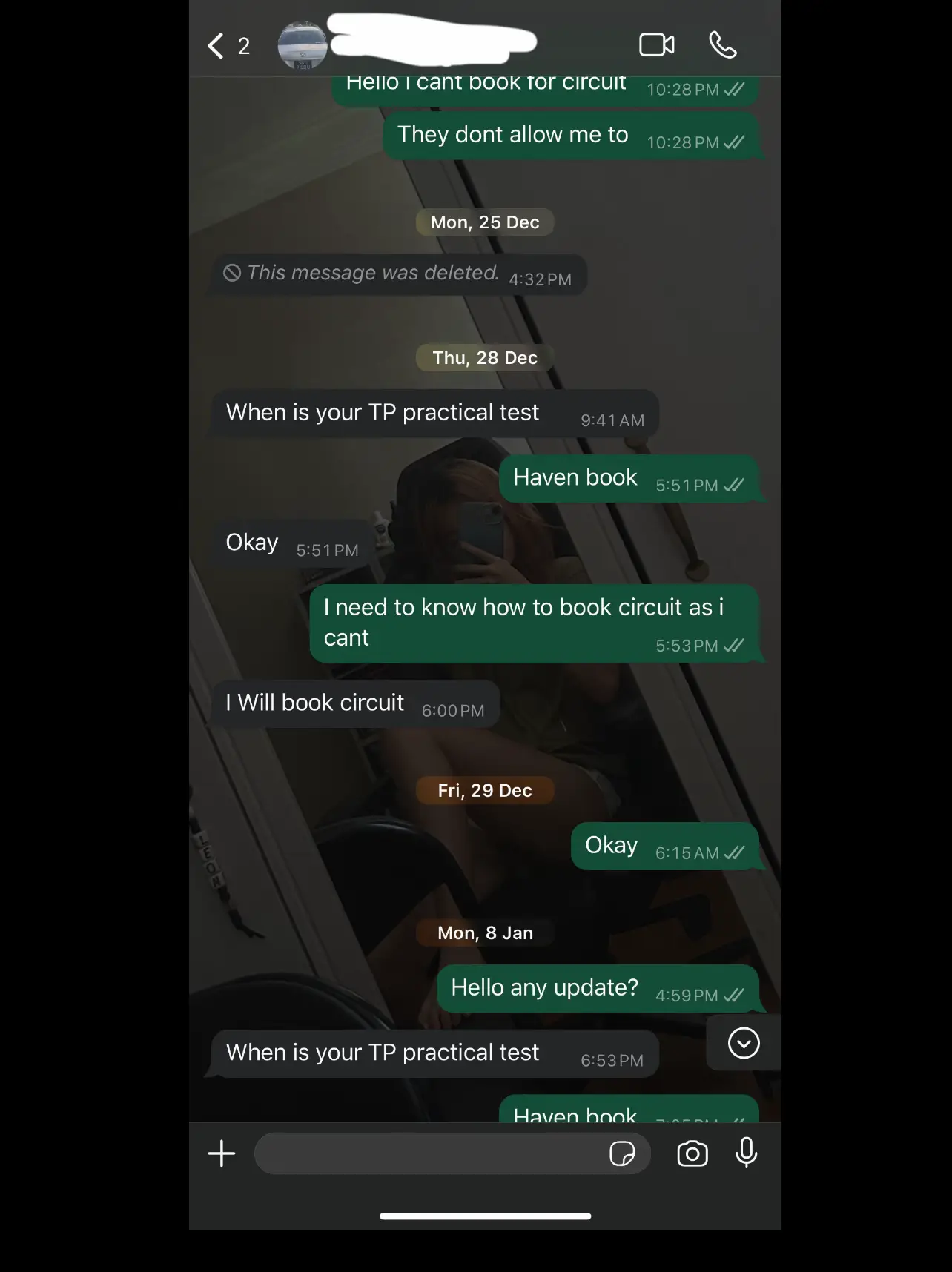Tap the 'Mon, 8 Jan' date label

(485, 933)
